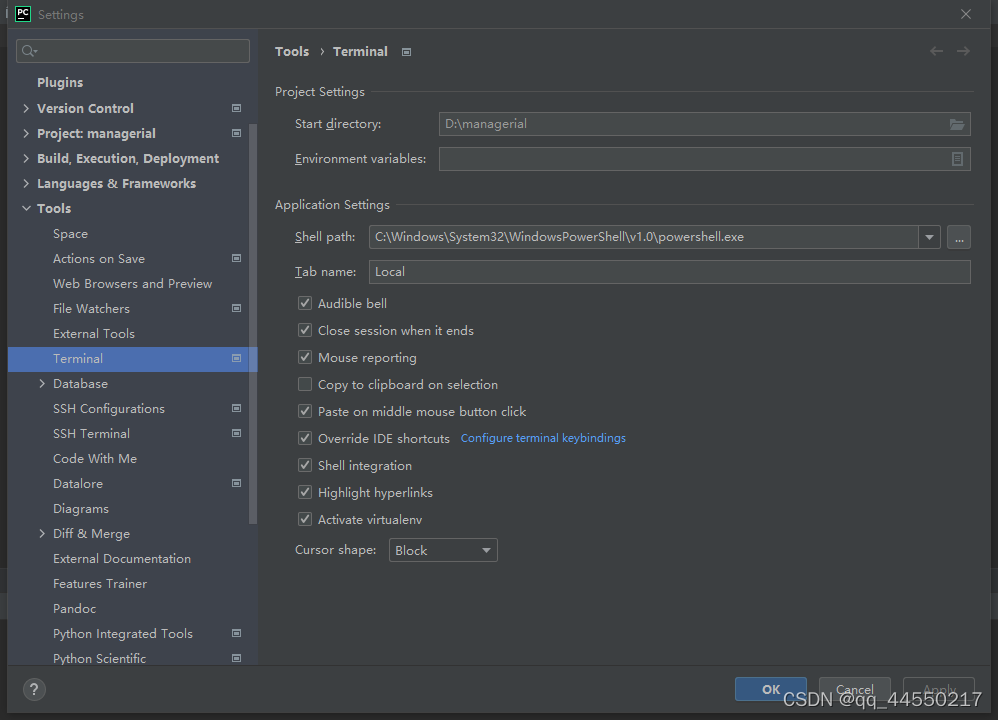Open Configure terminal keybindings link
The height and width of the screenshot is (720, 998).
pos(543,438)
